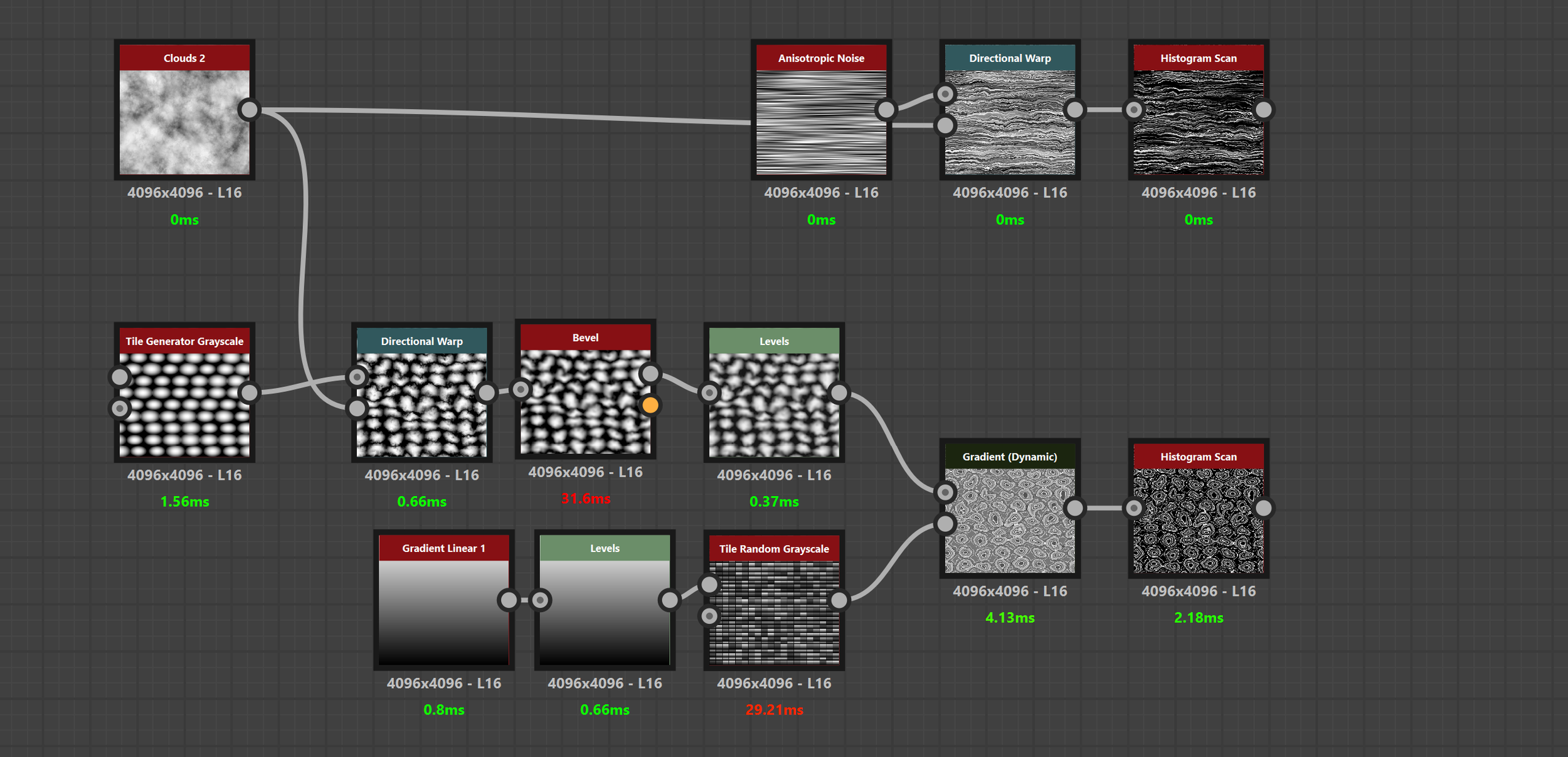This screenshot has width=1568, height=757.
Task: Select the Bevel node title bar
Action: point(585,337)
